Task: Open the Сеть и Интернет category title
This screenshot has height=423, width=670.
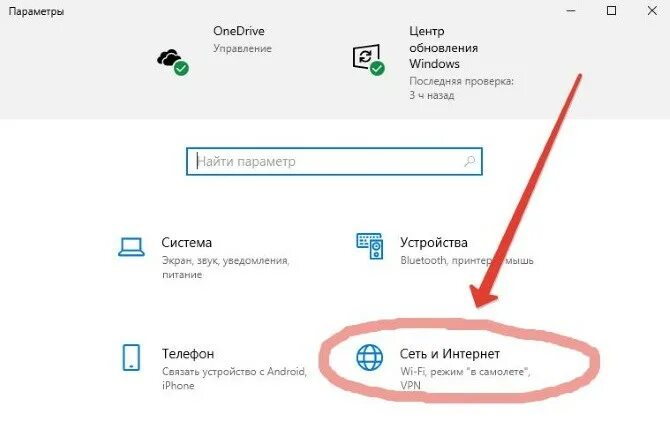Action: point(450,353)
